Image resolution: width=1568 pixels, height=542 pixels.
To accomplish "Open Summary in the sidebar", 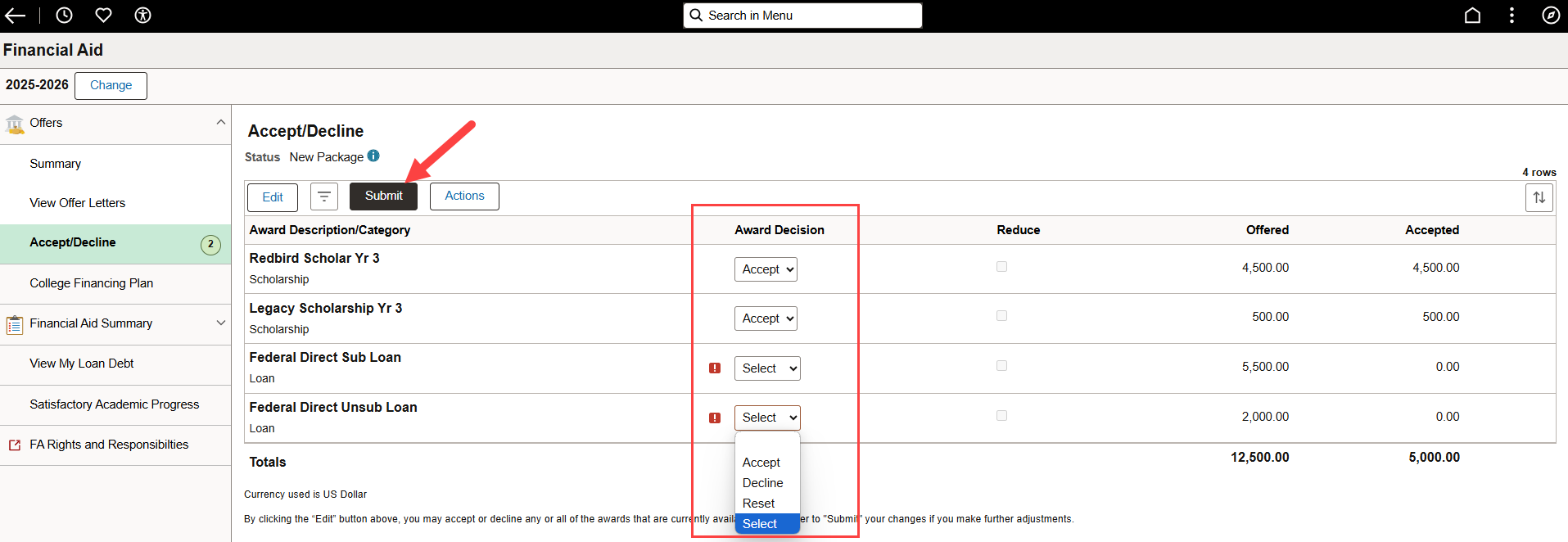I will 115,164.
